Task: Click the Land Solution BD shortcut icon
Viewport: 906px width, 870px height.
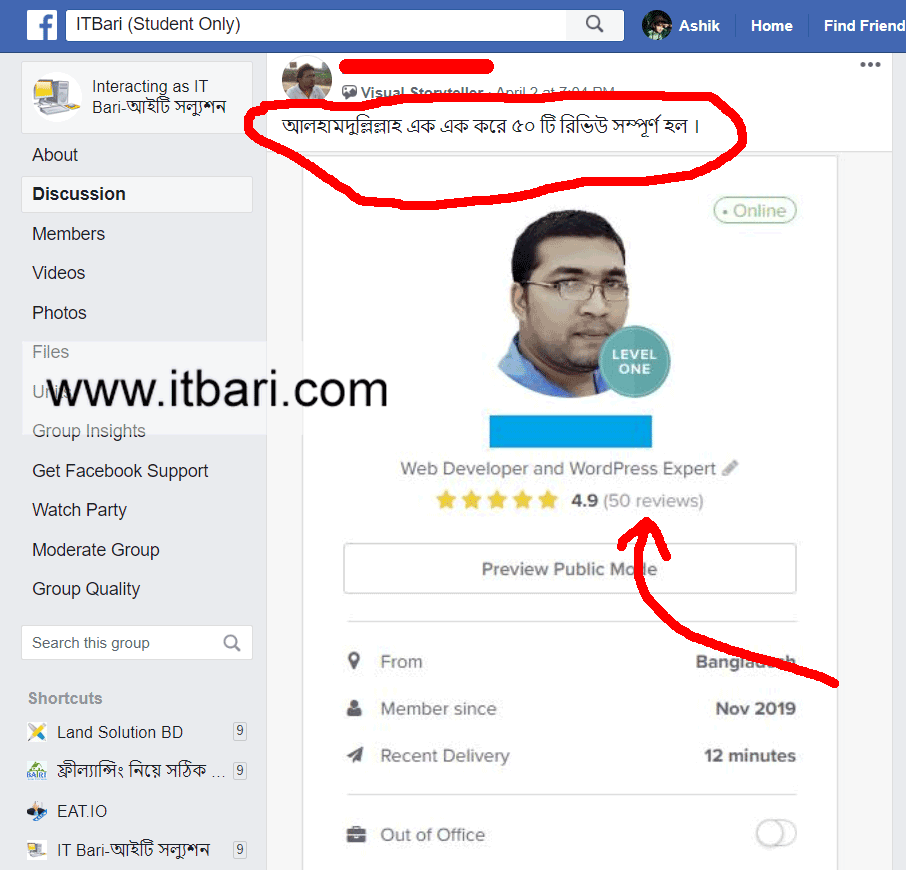Action: [x=37, y=732]
